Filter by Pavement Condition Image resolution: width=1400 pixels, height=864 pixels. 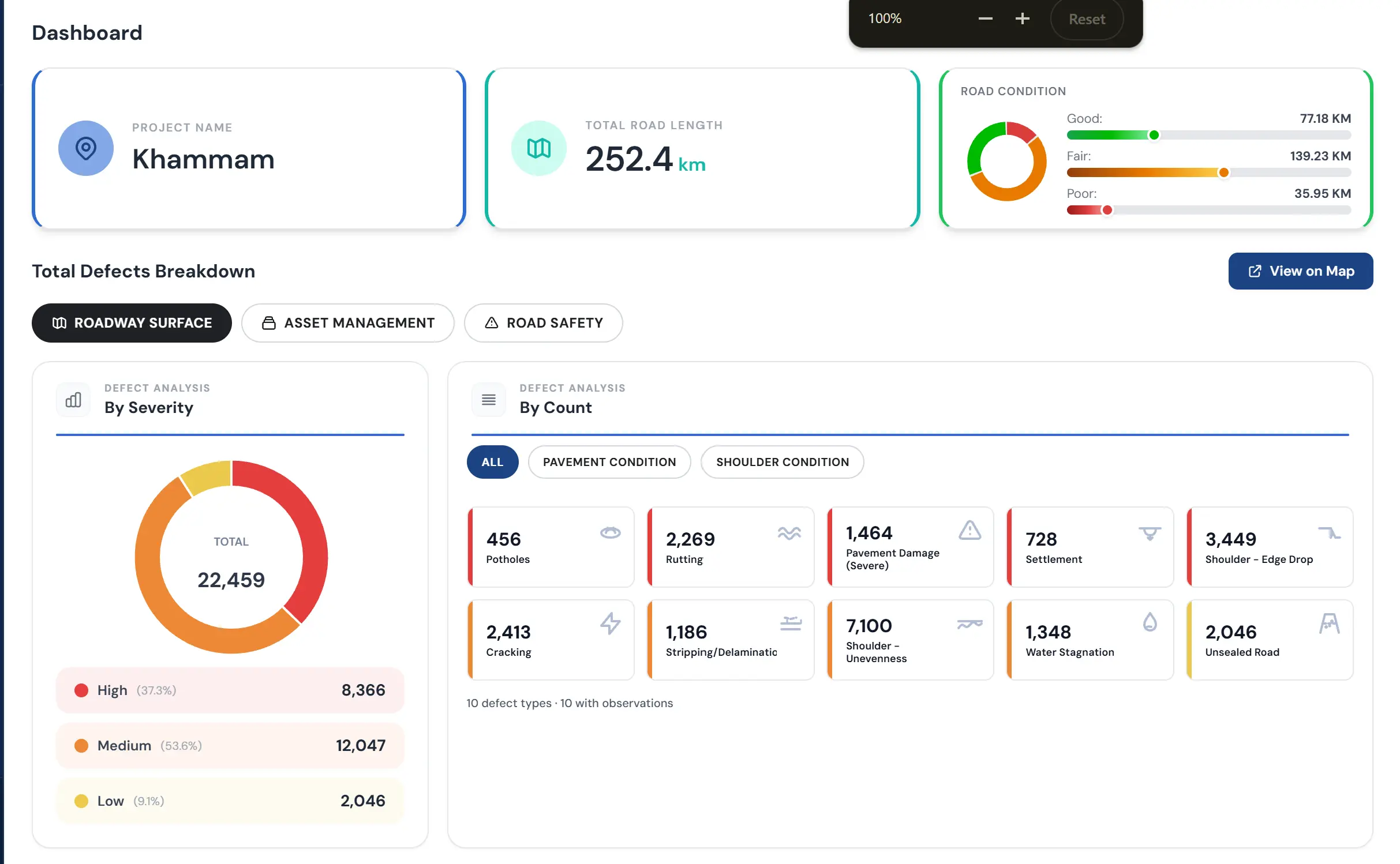[x=609, y=462]
